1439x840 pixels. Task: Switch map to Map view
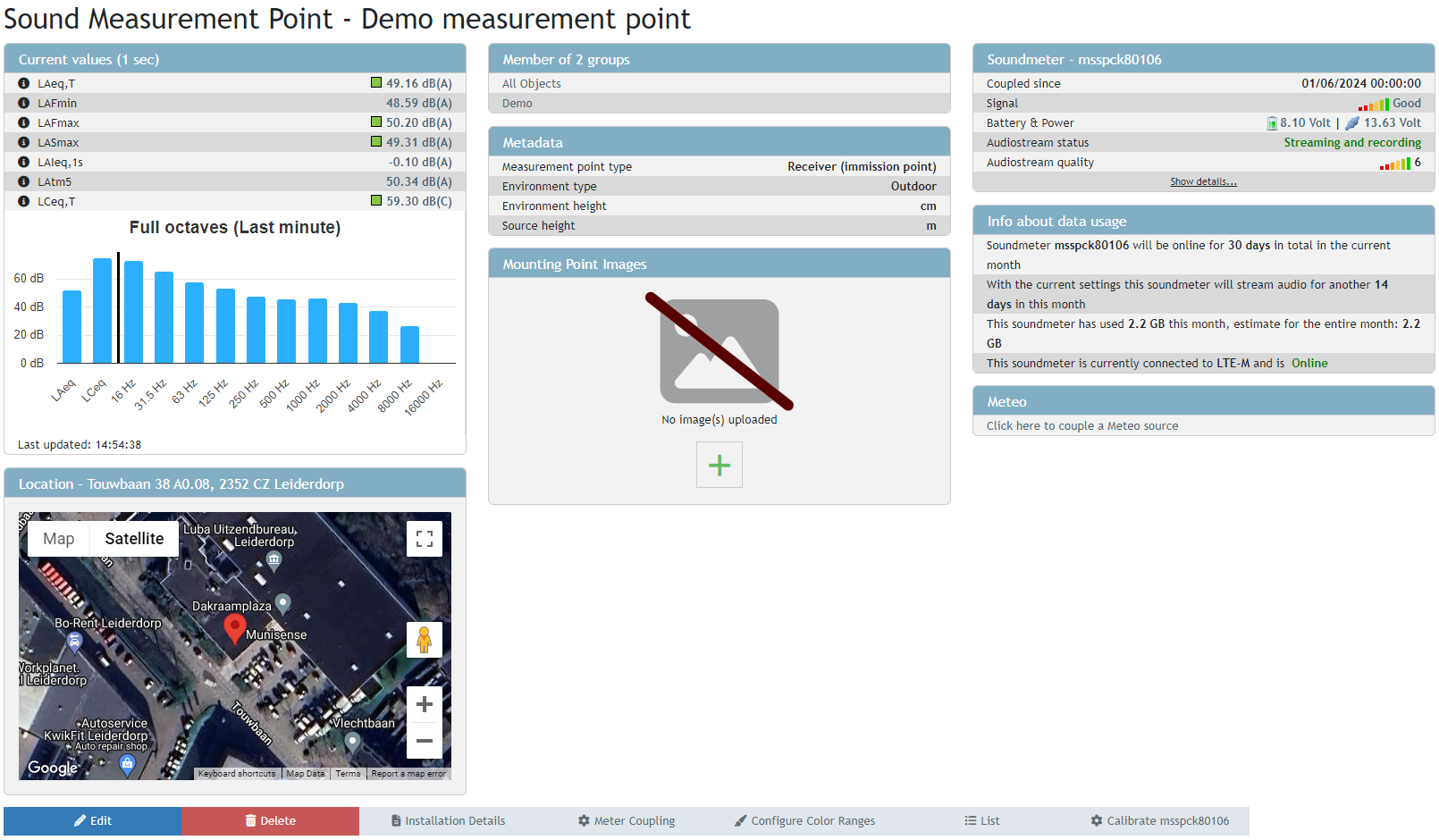click(59, 539)
